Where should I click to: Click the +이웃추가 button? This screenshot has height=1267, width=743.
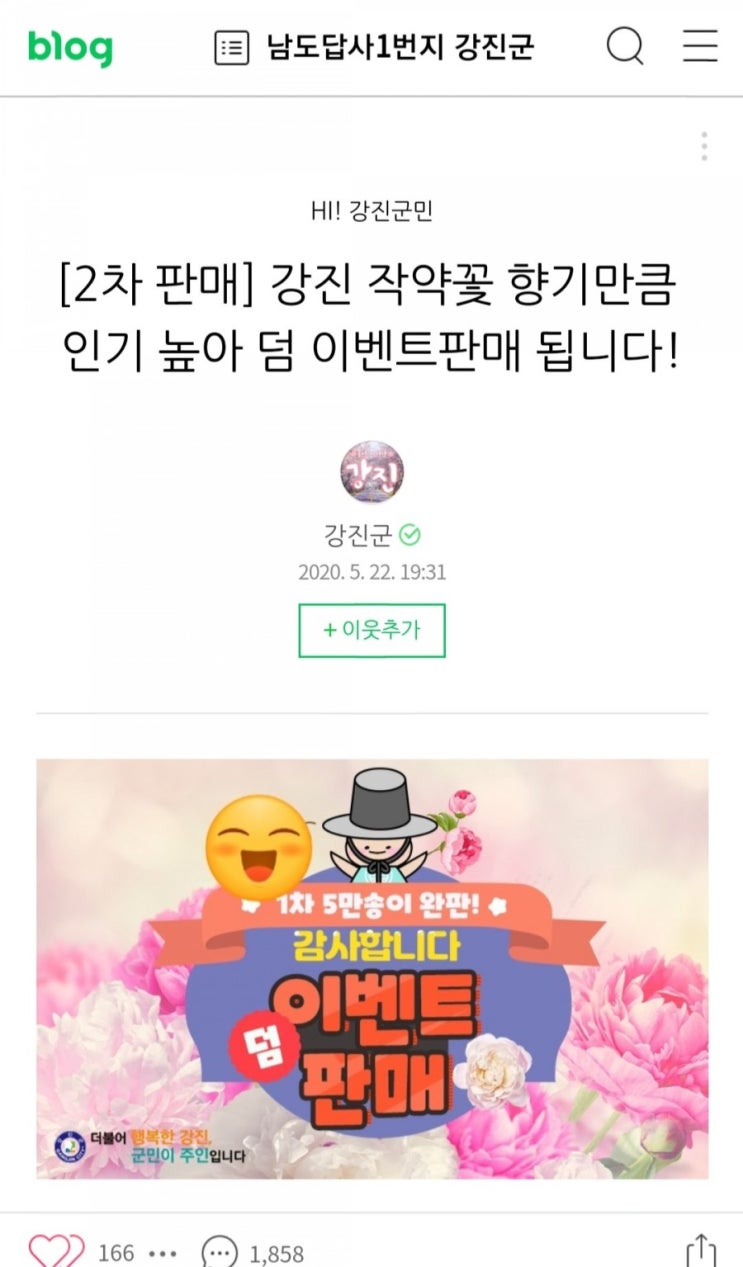[372, 631]
